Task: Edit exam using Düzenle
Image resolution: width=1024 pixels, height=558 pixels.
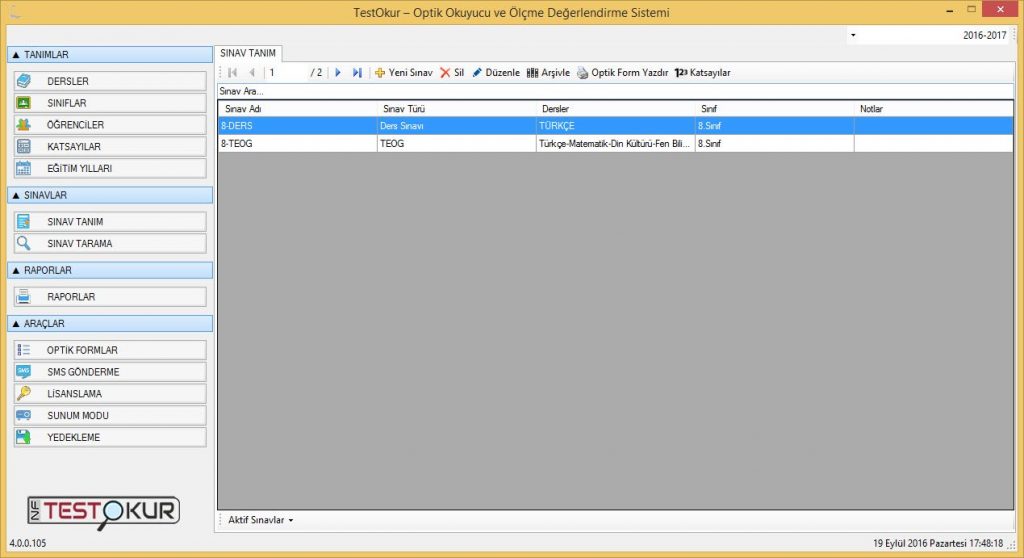Action: pos(496,73)
